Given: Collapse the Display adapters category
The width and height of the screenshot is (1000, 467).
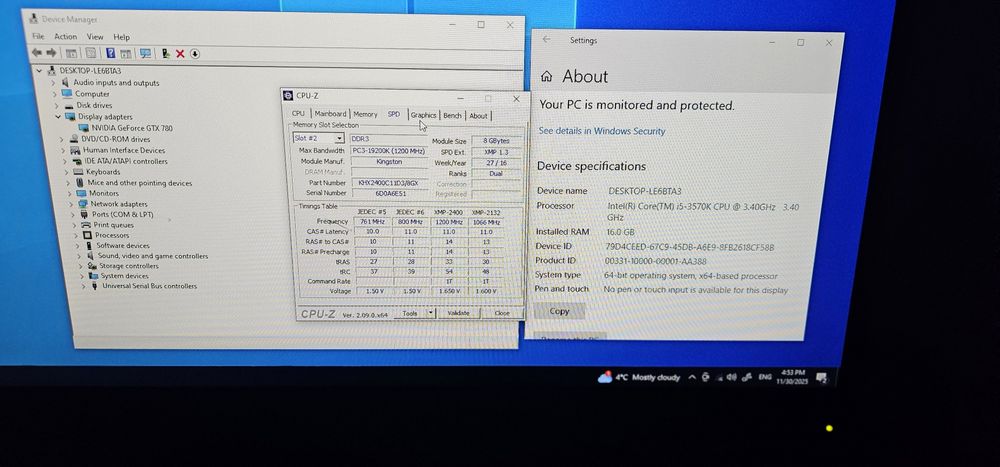Looking at the screenshot, I should pos(57,117).
